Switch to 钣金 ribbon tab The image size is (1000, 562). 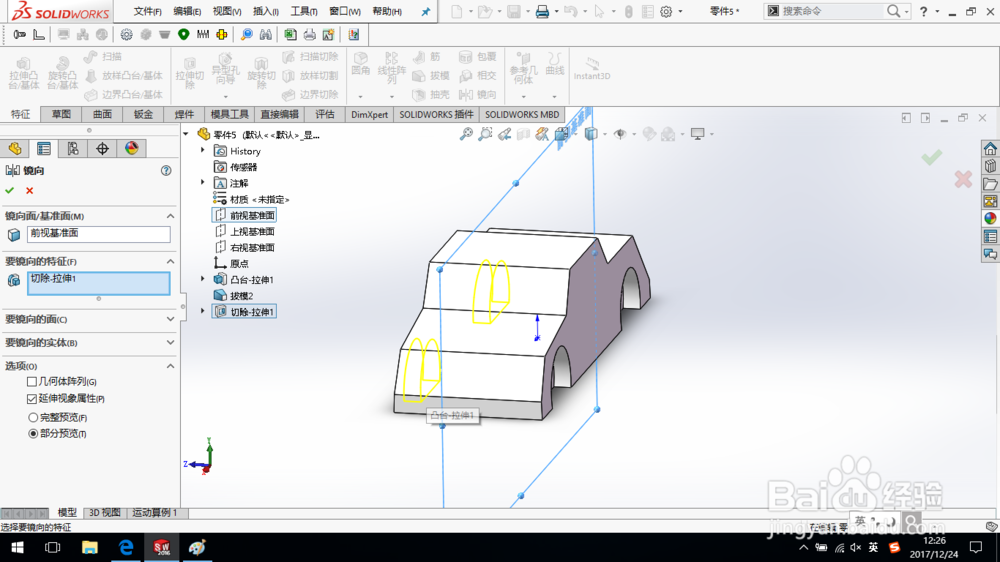[143, 114]
